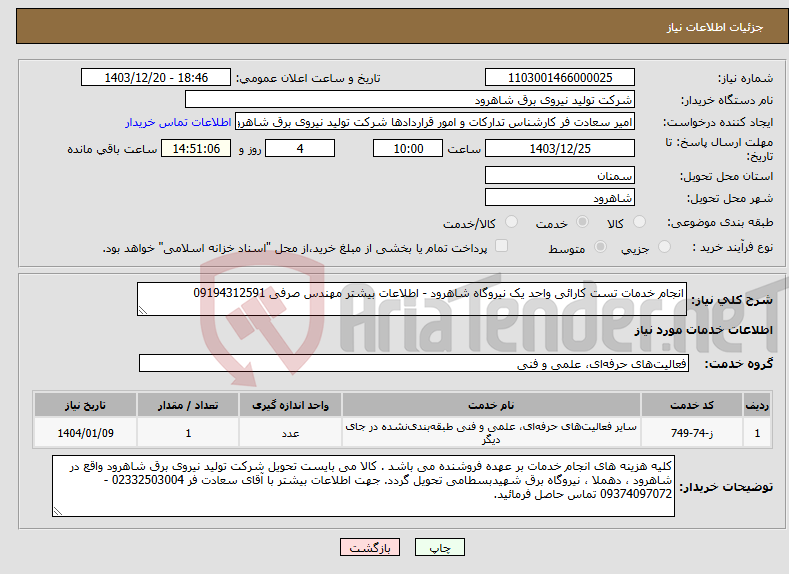The height and width of the screenshot is (574, 789).
Task: Click the resize handle of buyer notes textarea
Action: (x=58, y=512)
